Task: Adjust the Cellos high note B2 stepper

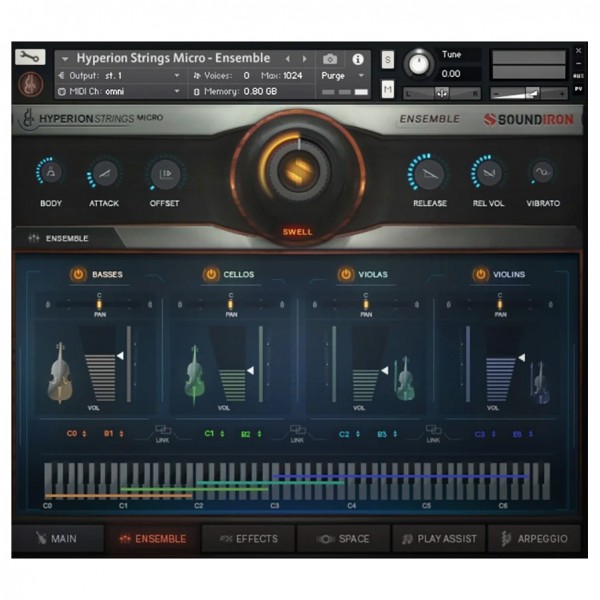Action: [259, 434]
